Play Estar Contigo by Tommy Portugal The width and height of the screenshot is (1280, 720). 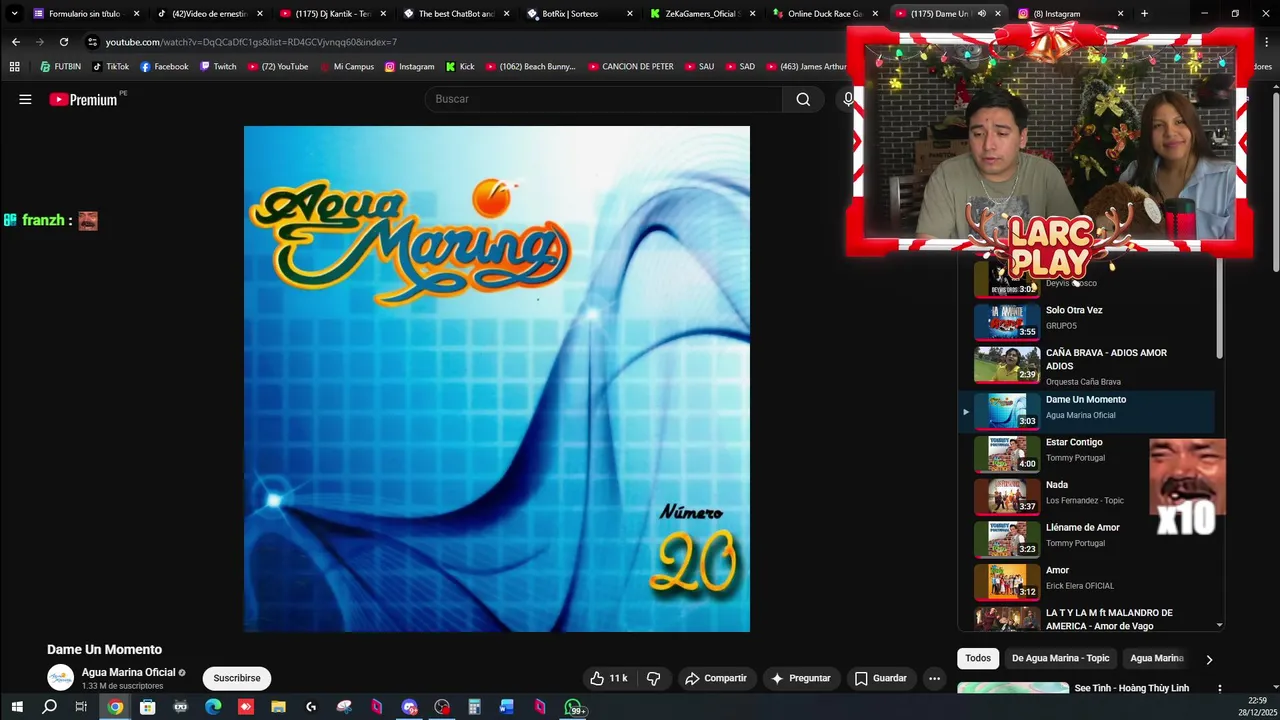coord(1087,453)
